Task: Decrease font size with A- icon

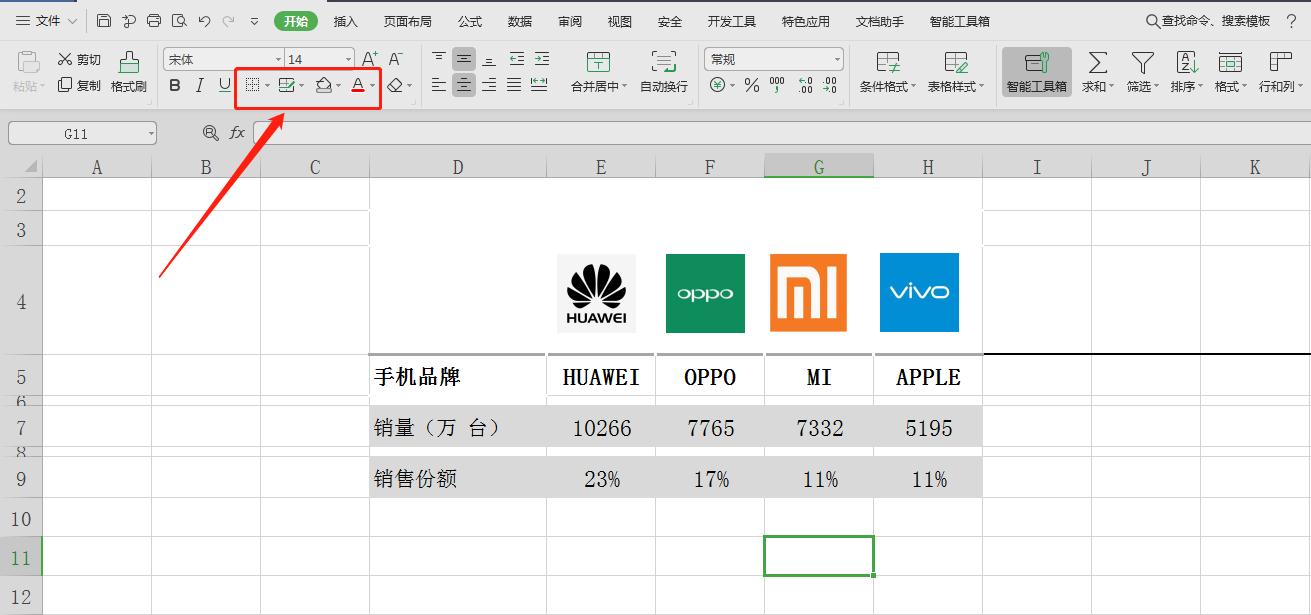Action: tap(396, 60)
